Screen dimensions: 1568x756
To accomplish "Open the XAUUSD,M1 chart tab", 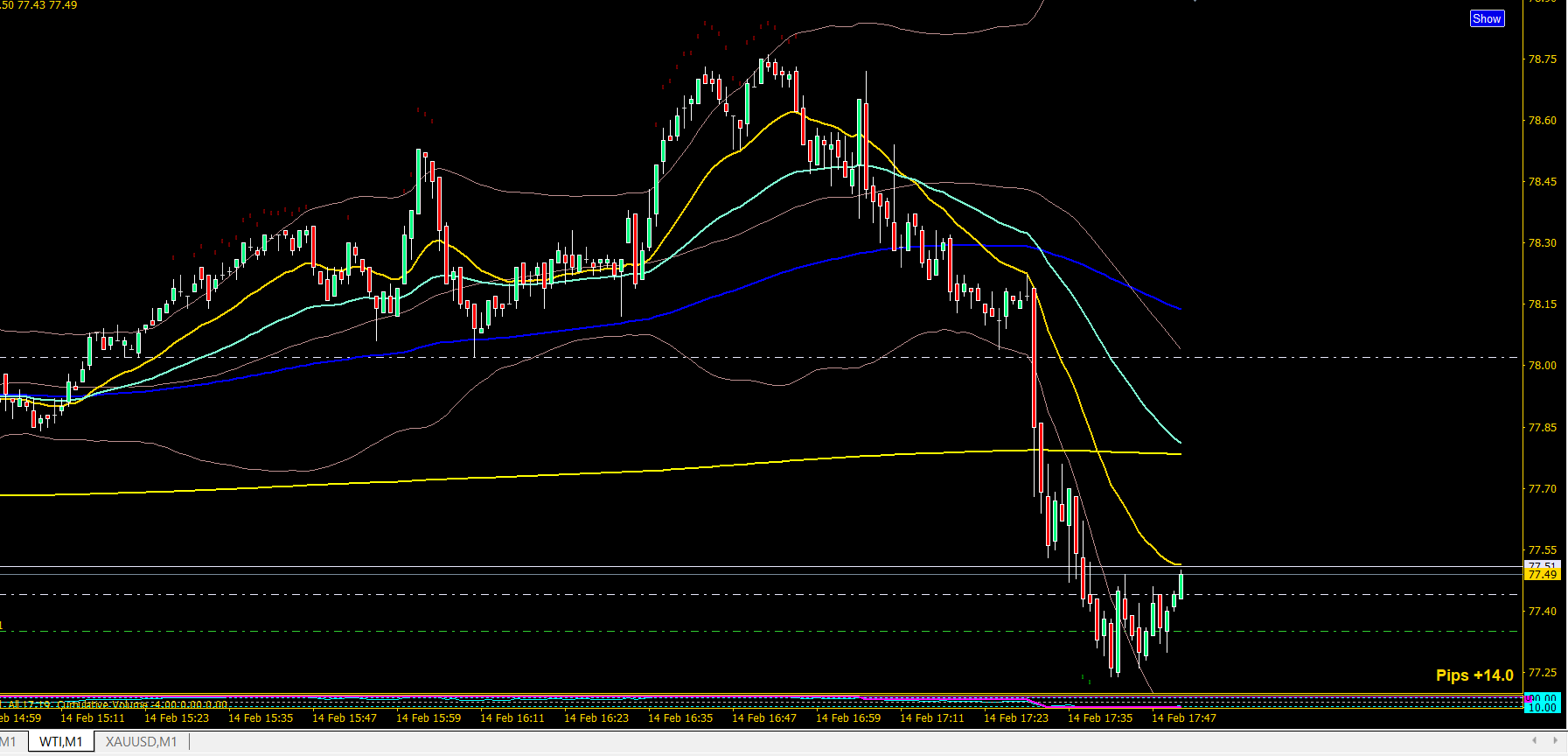I will tap(142, 742).
